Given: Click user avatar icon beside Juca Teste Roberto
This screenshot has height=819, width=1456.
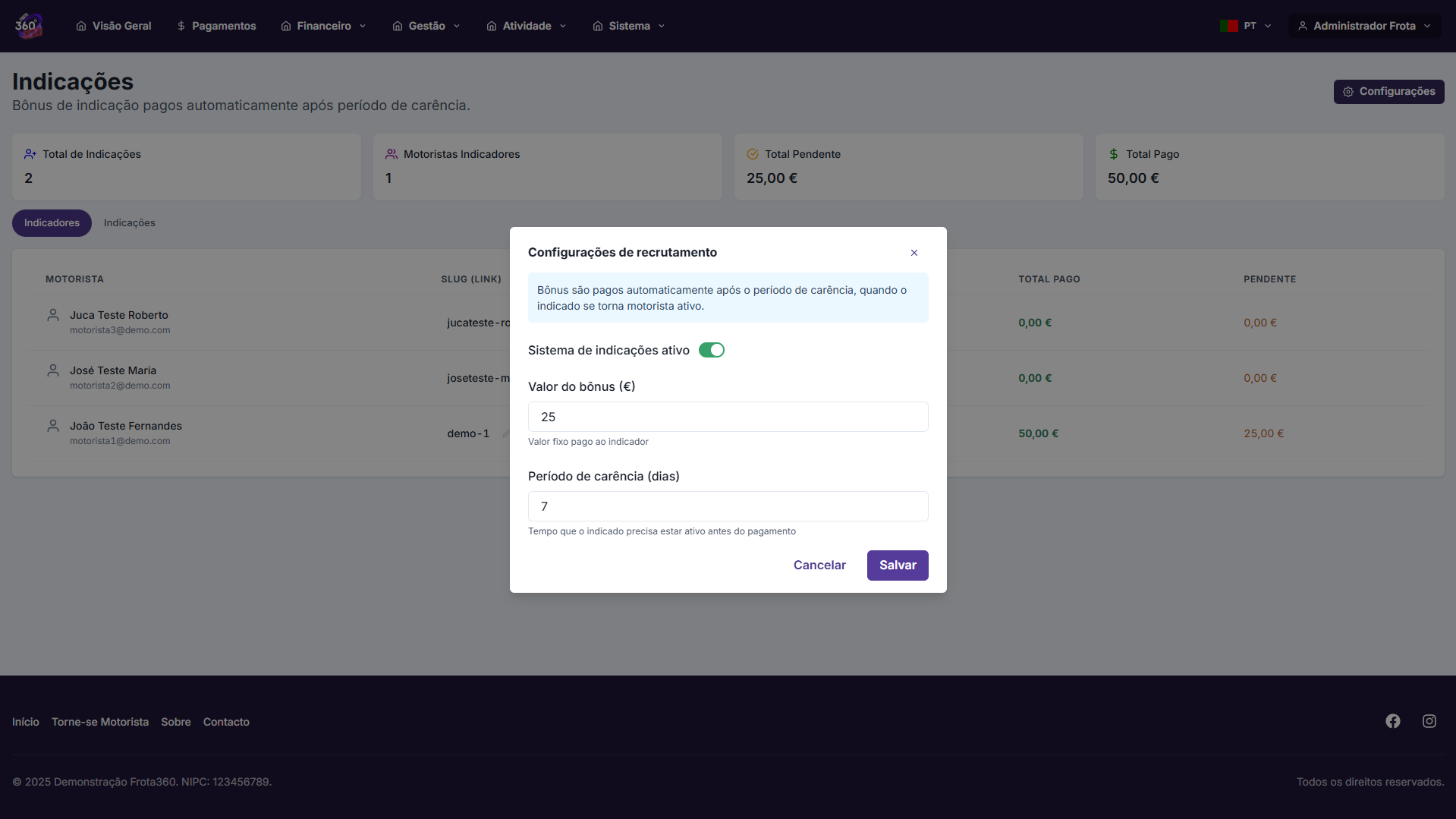Looking at the screenshot, I should tap(53, 315).
